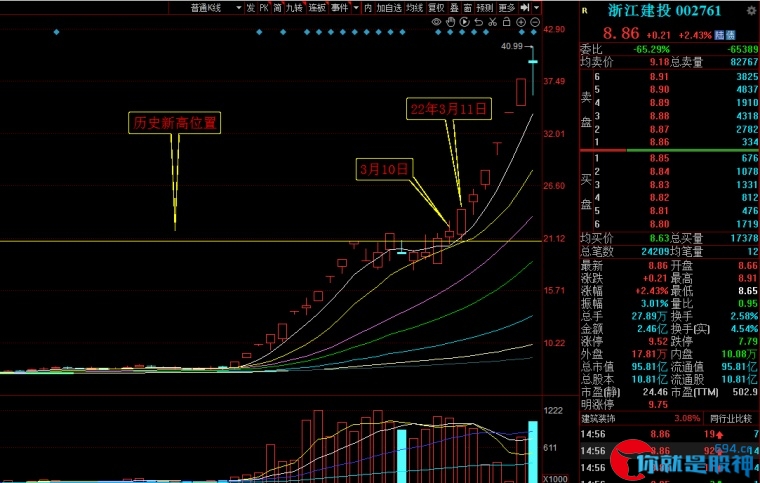
Task: Click the 涨停 9.52 value
Action: pyautogui.click(x=660, y=341)
